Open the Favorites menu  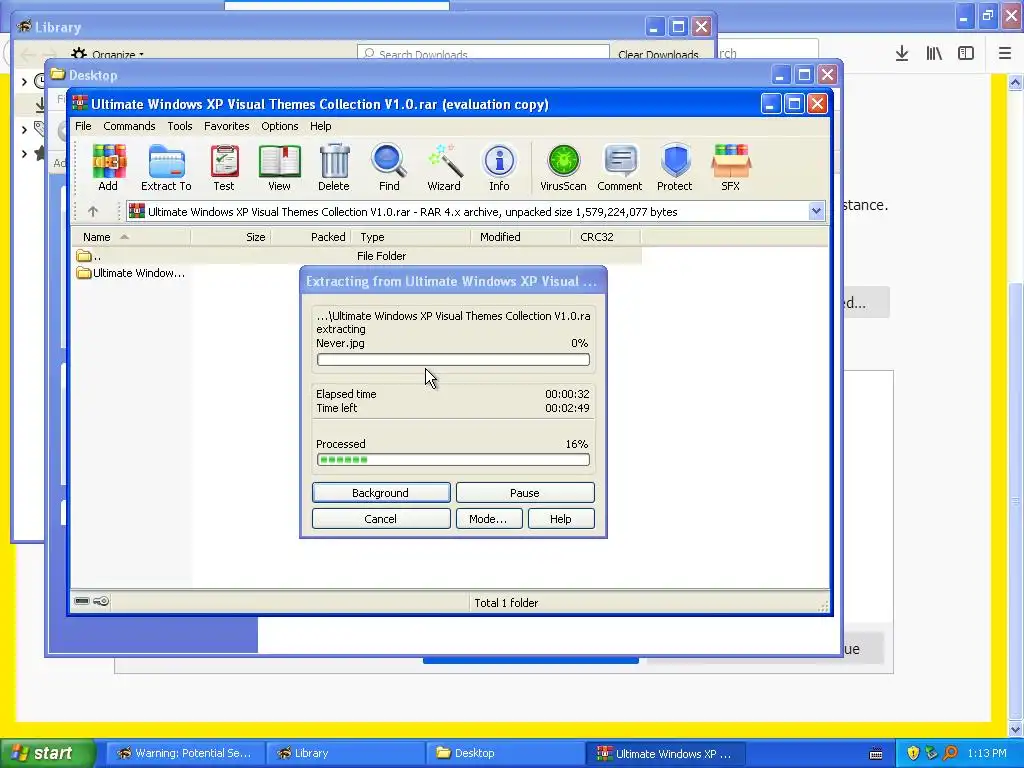227,126
